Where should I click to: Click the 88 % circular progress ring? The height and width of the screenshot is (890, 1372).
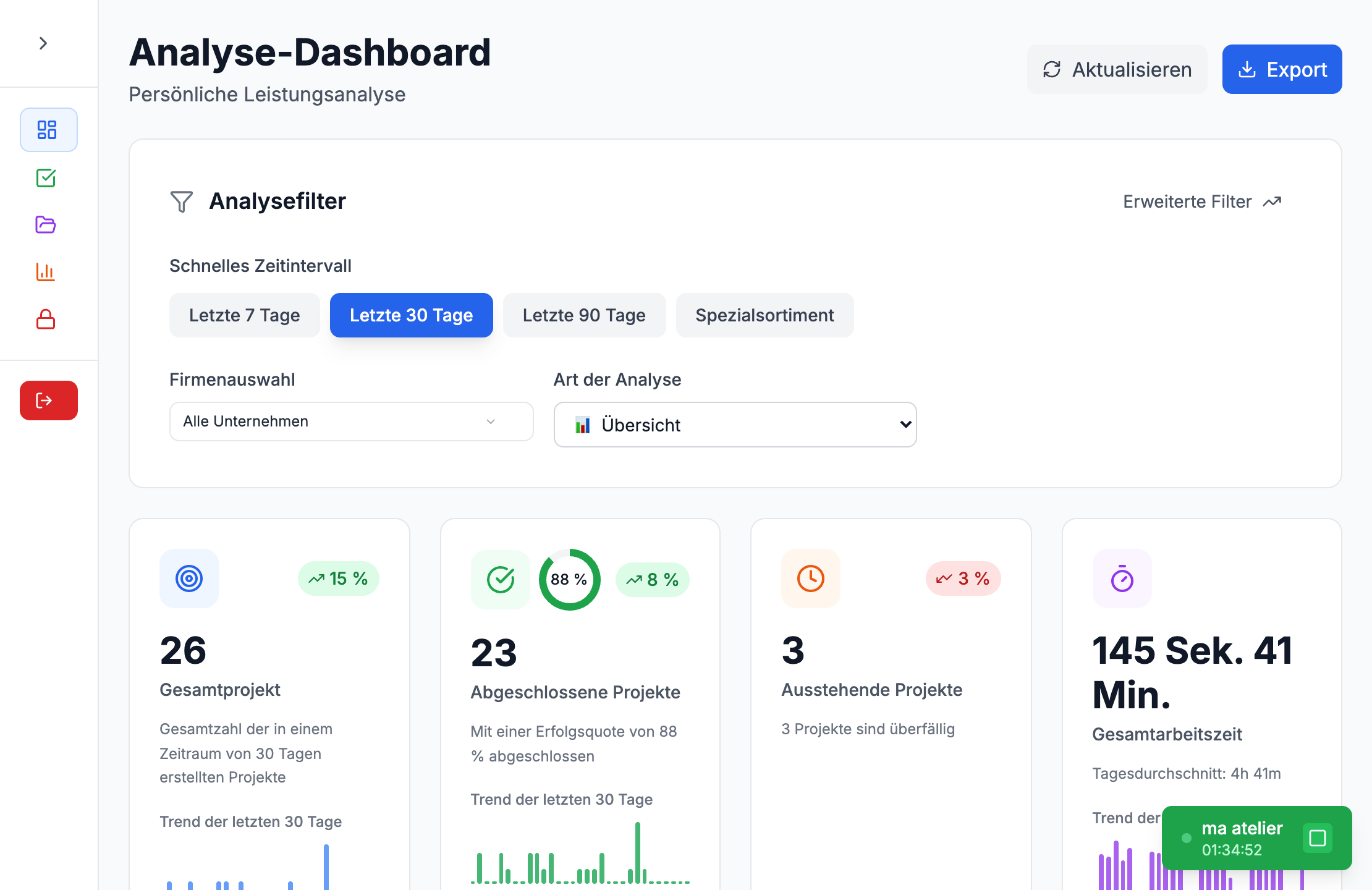point(569,580)
